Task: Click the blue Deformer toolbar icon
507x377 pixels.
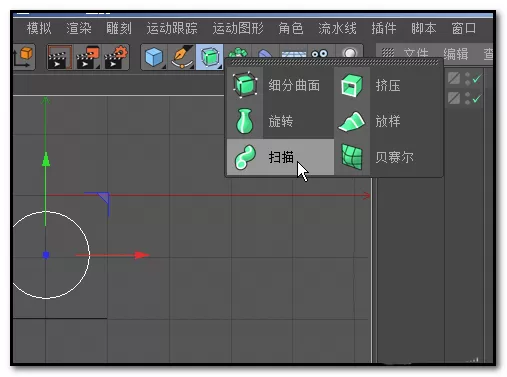Action: [265, 53]
